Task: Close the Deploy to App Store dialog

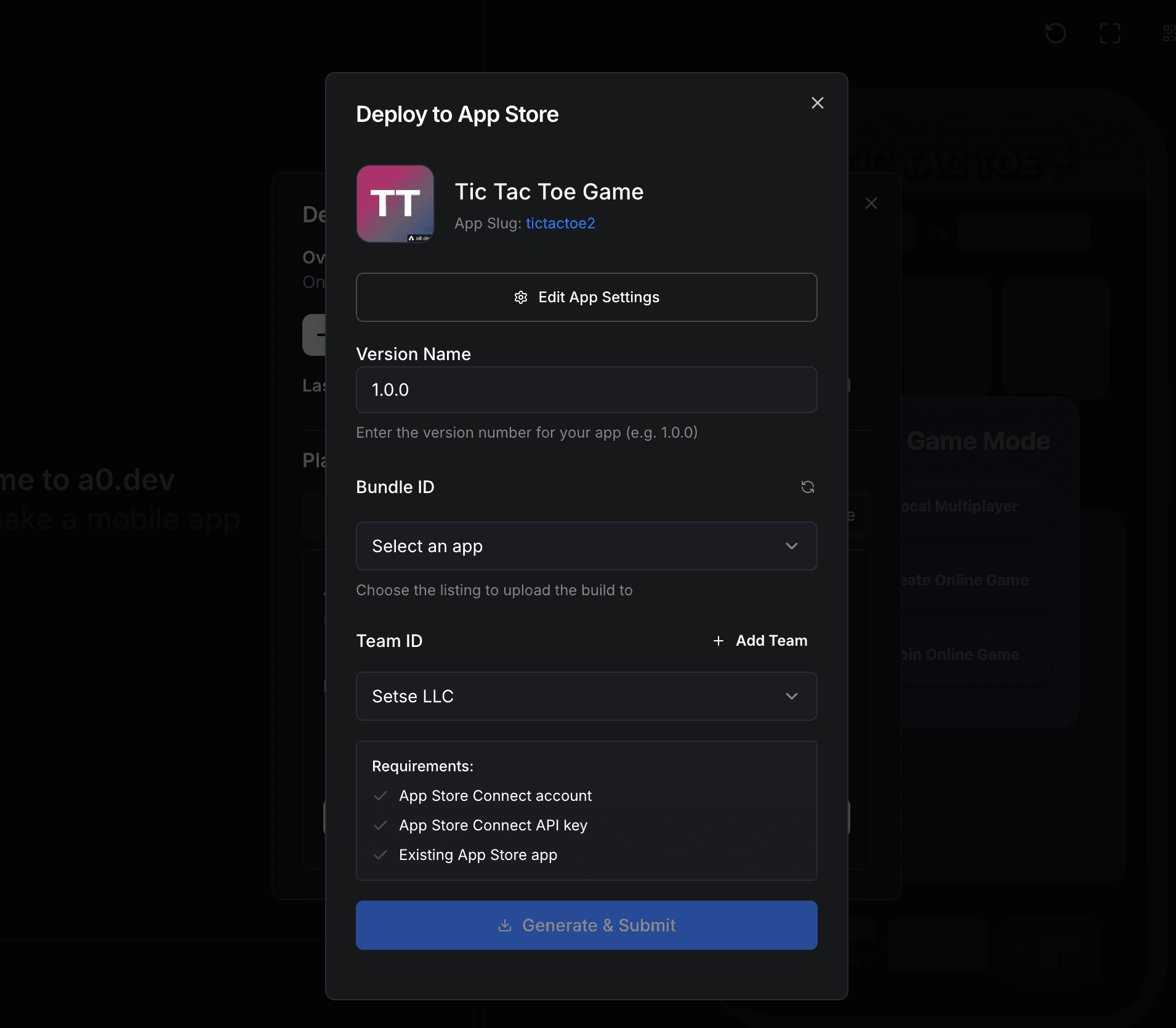Action: [x=817, y=103]
